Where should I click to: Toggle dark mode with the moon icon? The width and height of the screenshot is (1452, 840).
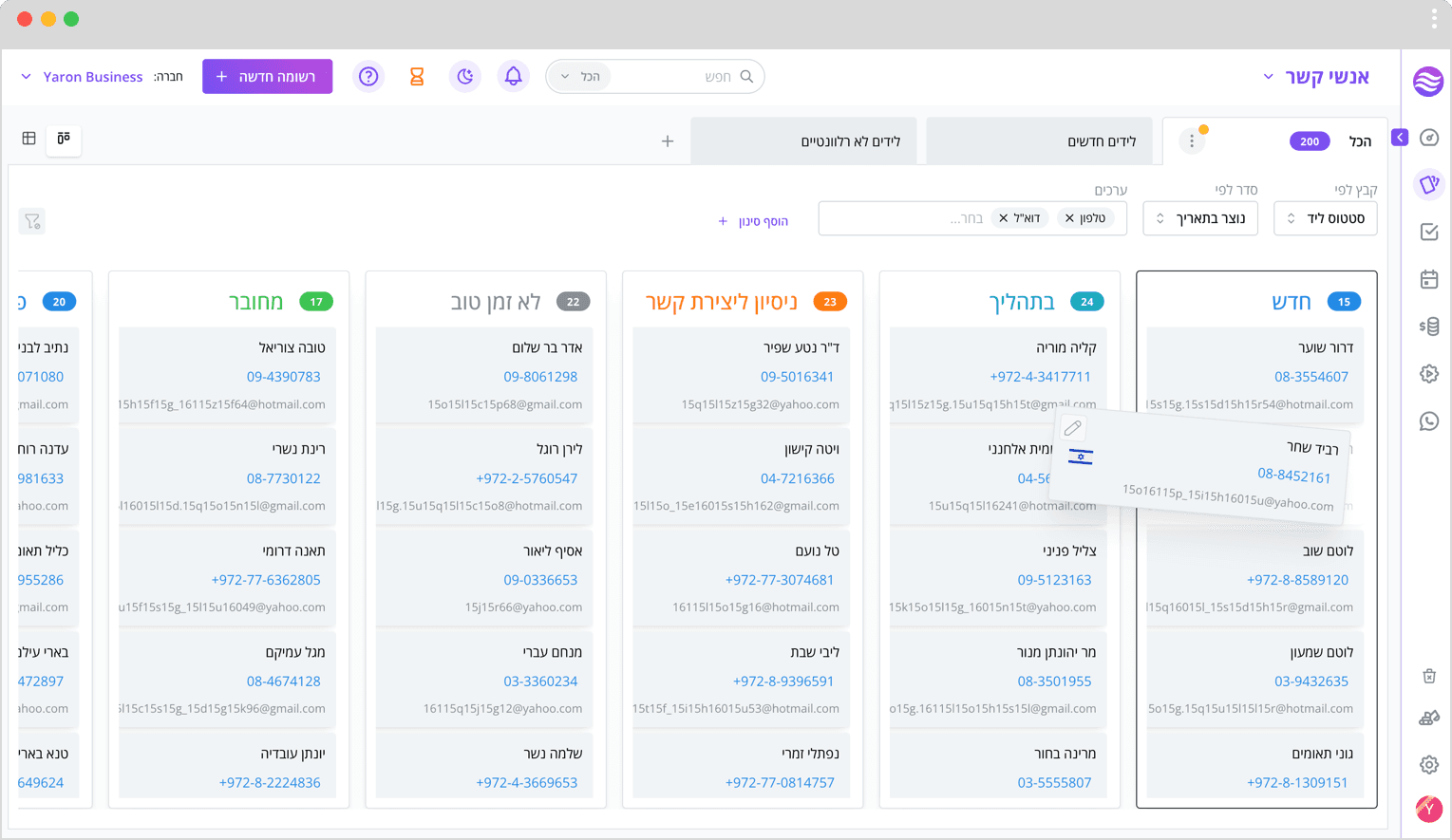coord(464,76)
